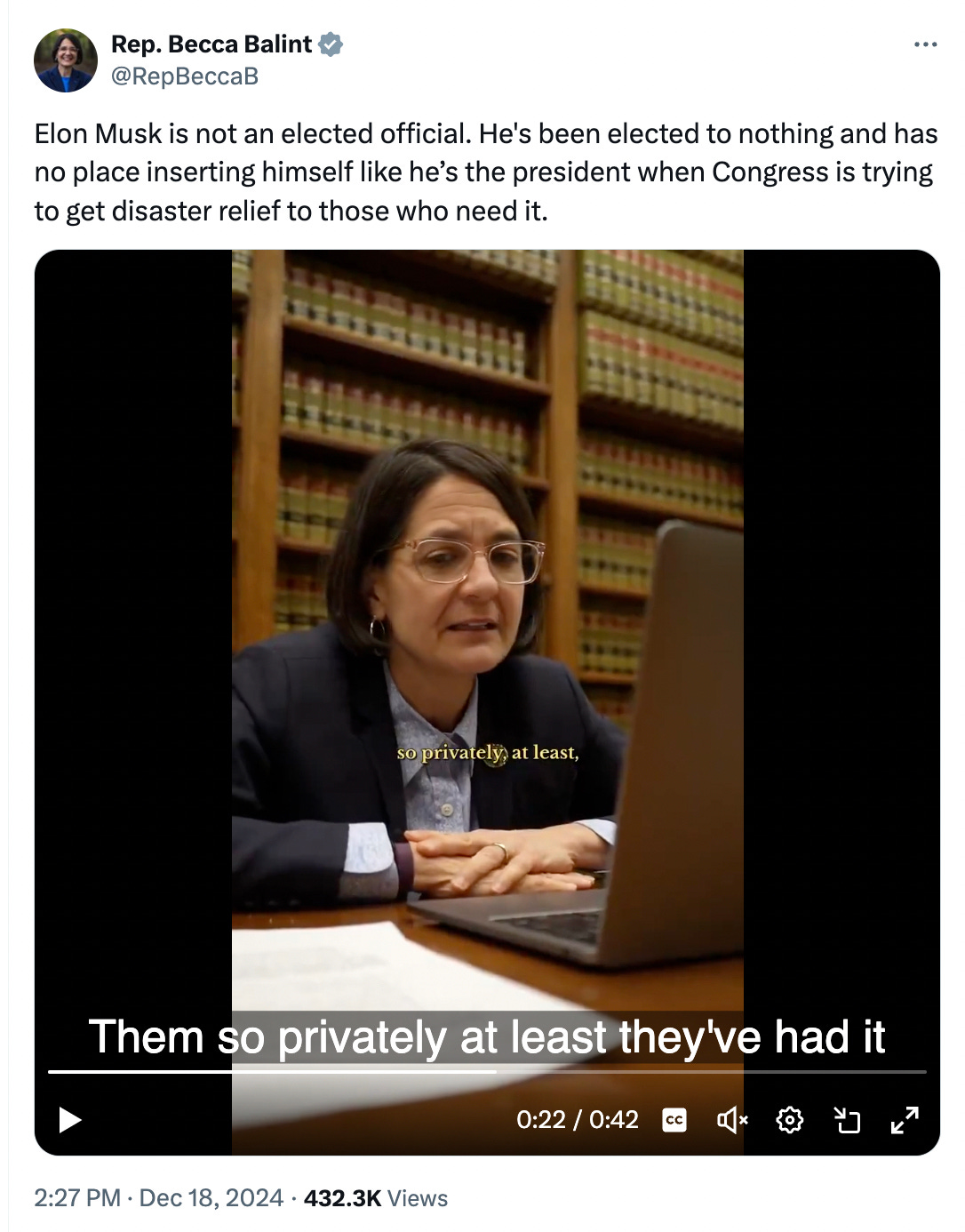This screenshot has height=1232, width=965.
Task: Click the white caption overlay "Them so privately"
Action: pos(267,1037)
